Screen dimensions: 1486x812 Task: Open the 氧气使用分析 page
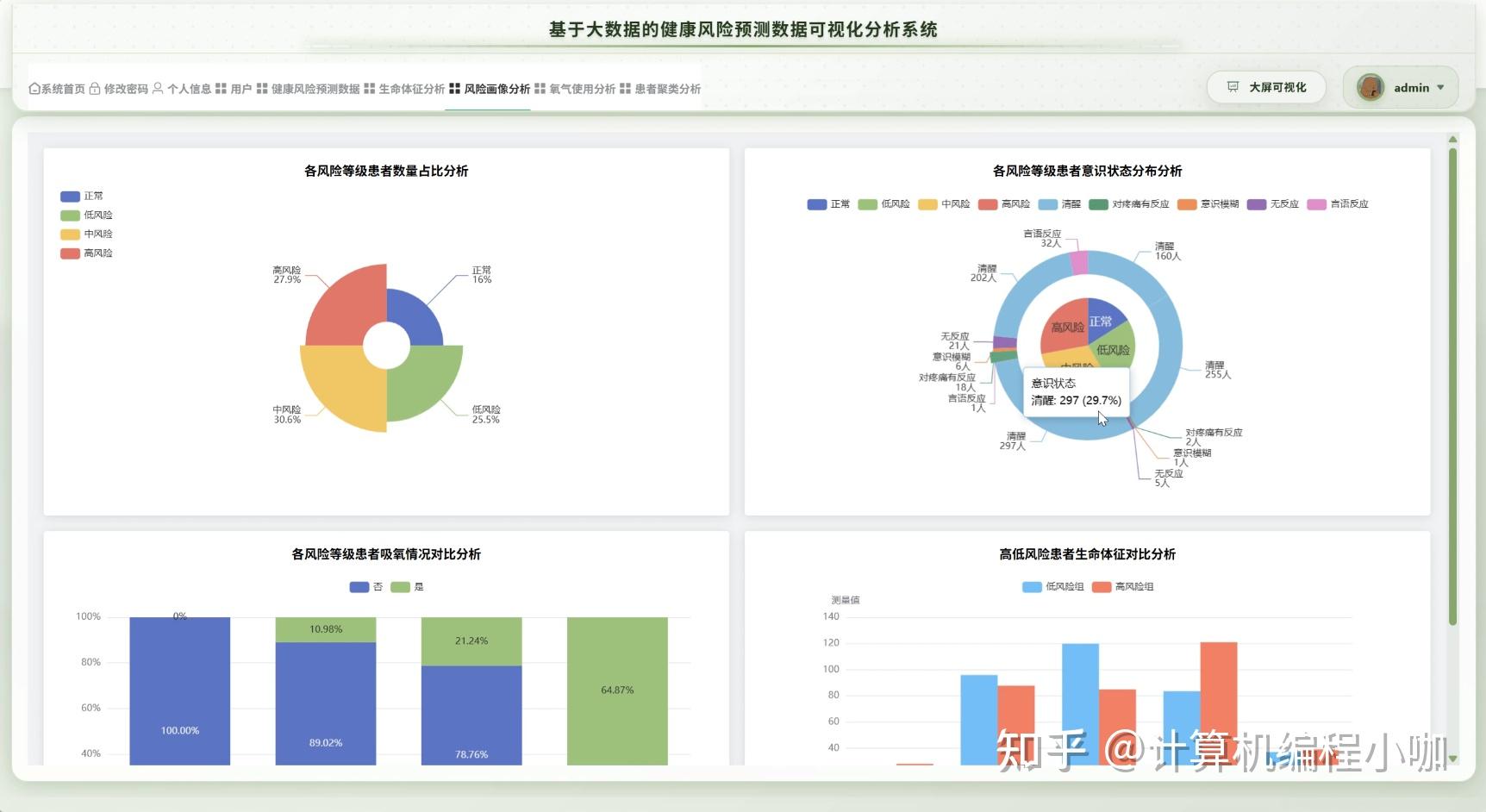[582, 89]
